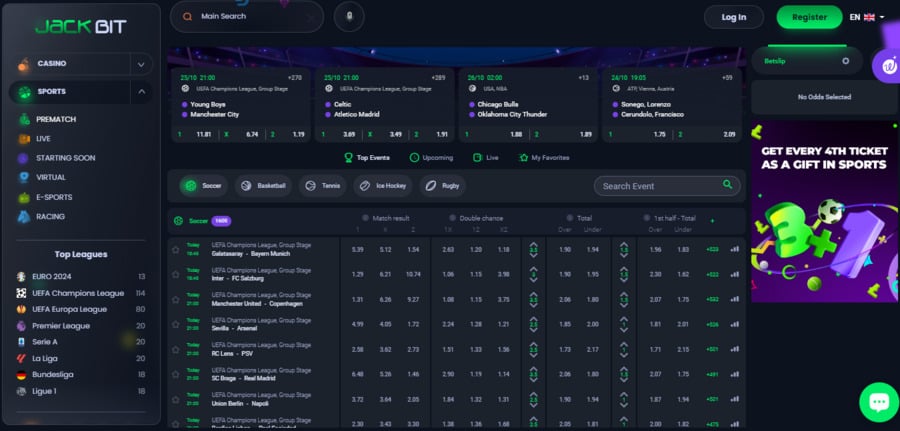Open the live chat bubble
This screenshot has width=900, height=431.
pyautogui.click(x=879, y=402)
